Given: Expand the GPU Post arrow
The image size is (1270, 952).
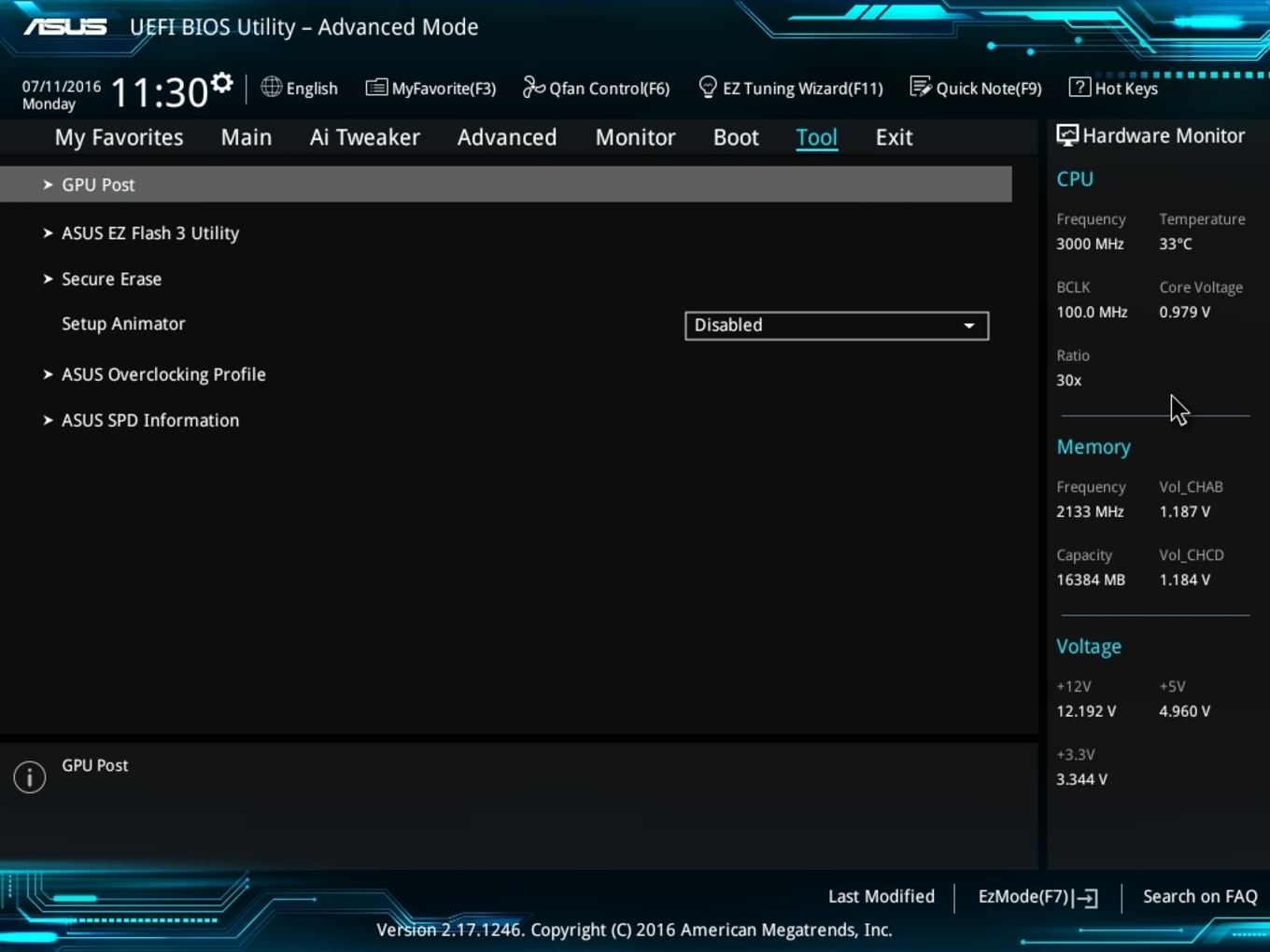Looking at the screenshot, I should point(48,185).
